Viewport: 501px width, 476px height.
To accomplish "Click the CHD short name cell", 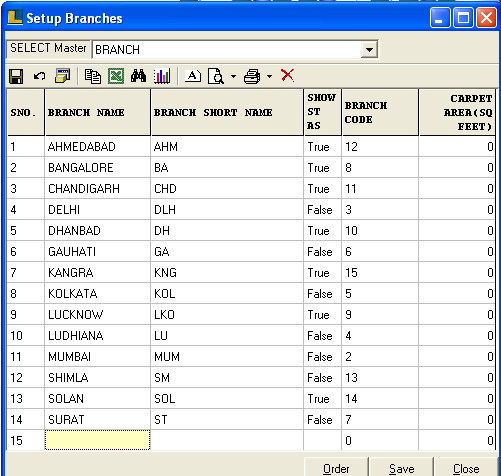I will click(x=227, y=188).
